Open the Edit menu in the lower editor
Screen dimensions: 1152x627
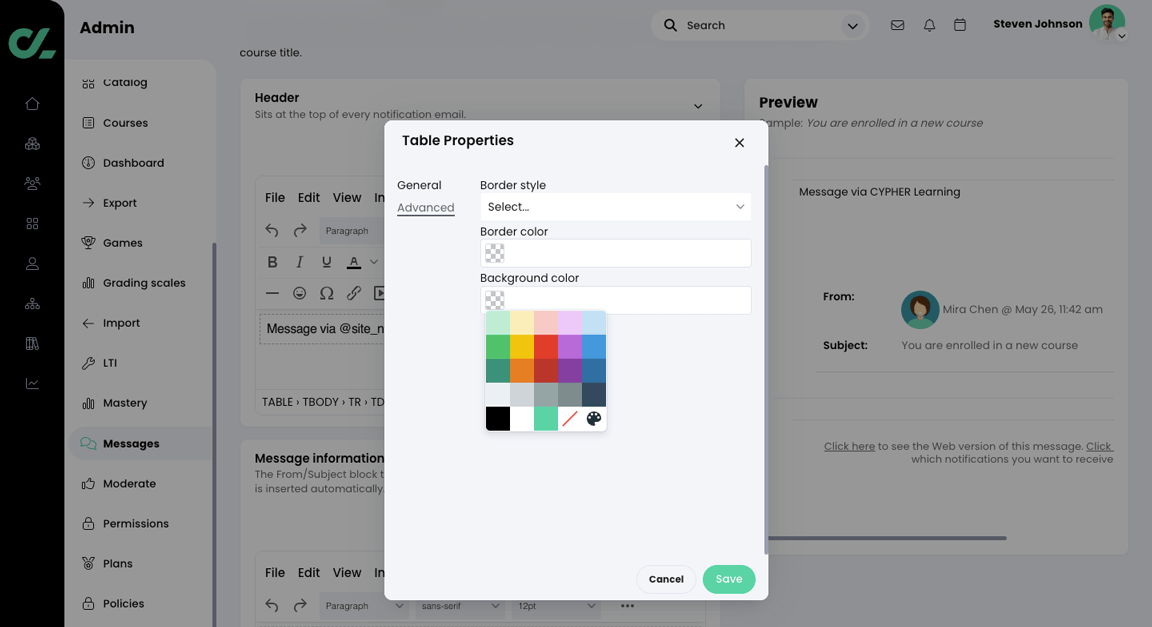[x=309, y=573]
